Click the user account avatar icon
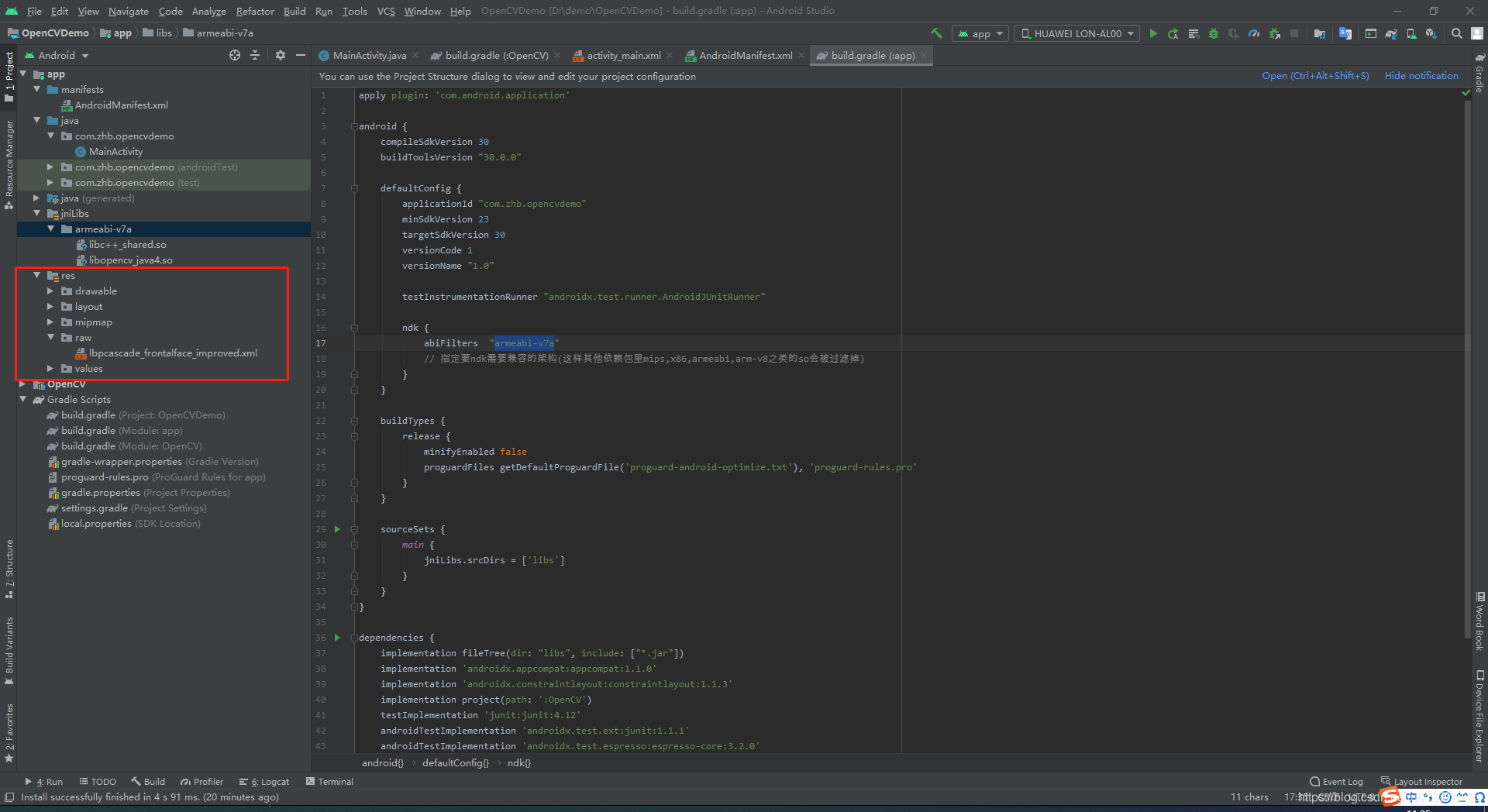Screen dimensions: 1488x812 [x=1477, y=33]
